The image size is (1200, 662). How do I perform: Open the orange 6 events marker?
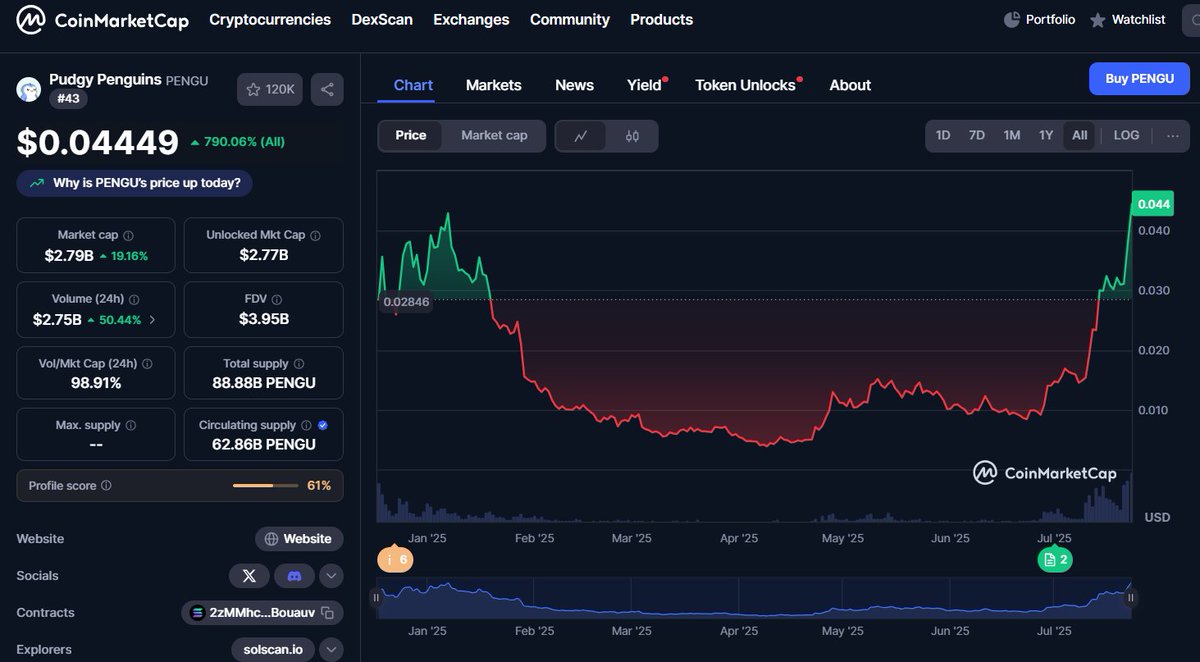pos(395,560)
